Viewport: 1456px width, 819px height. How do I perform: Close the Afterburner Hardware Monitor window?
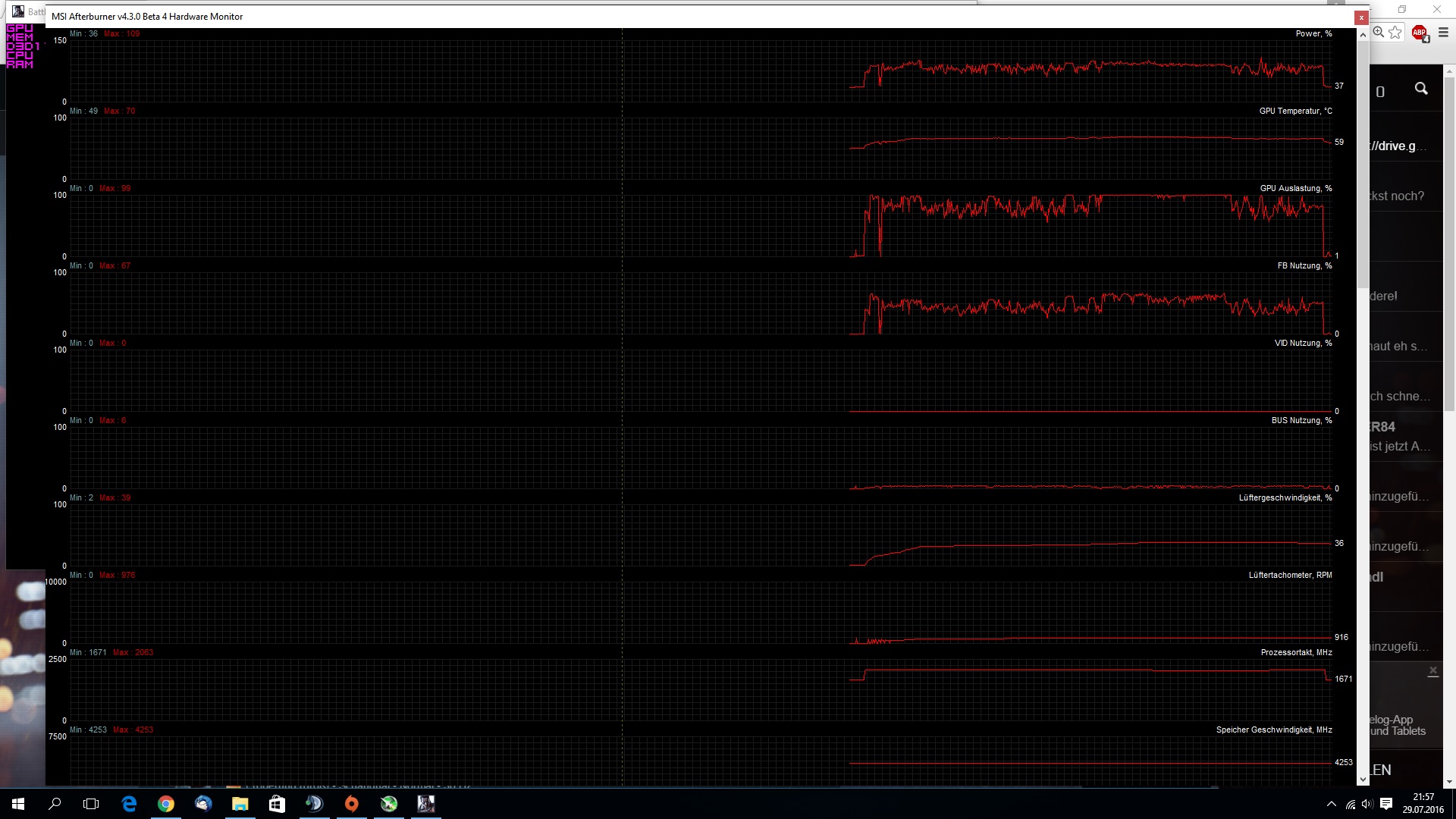click(x=1361, y=17)
